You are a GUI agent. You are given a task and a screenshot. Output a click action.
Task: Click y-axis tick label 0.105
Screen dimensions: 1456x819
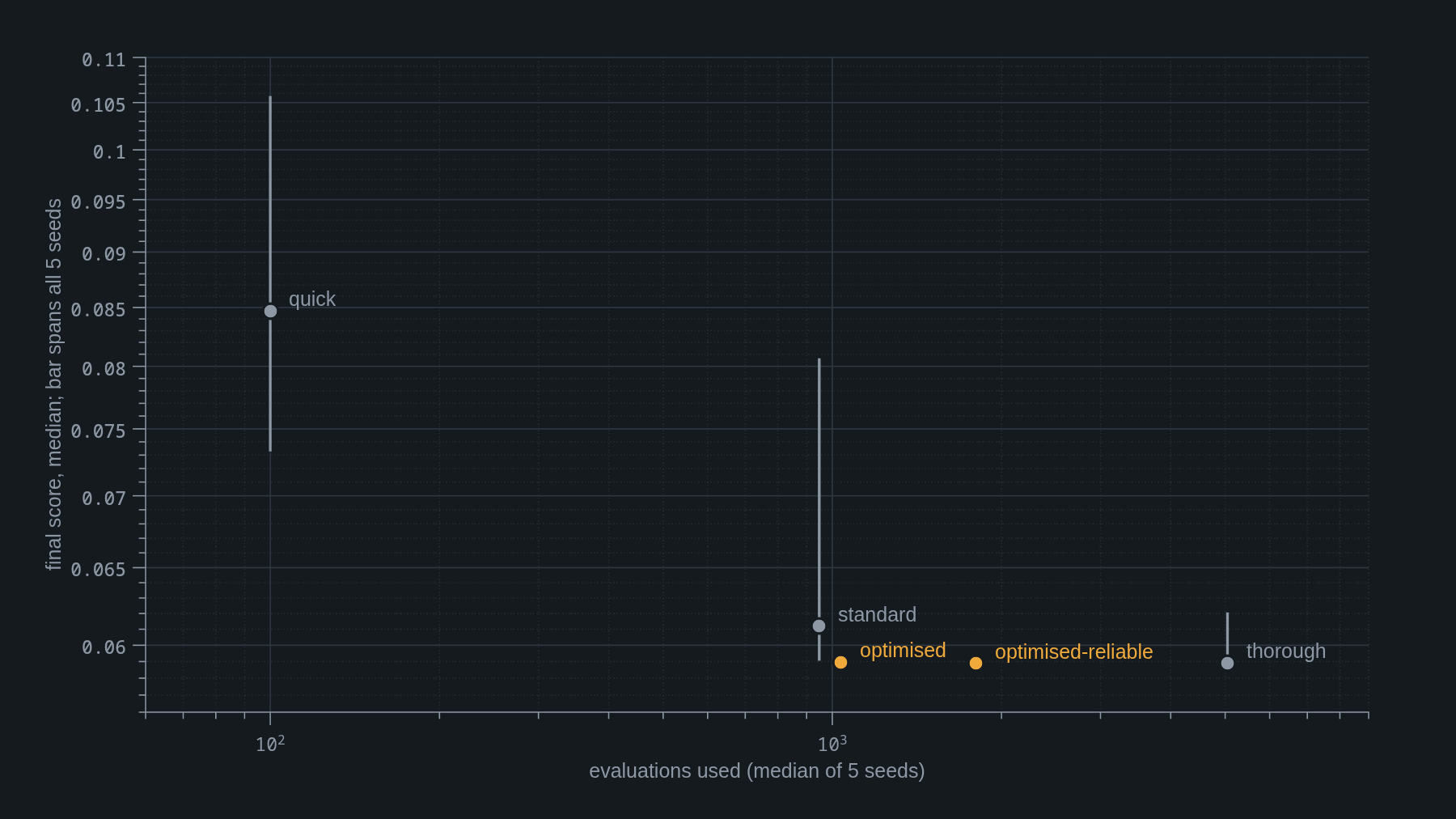[x=98, y=105]
